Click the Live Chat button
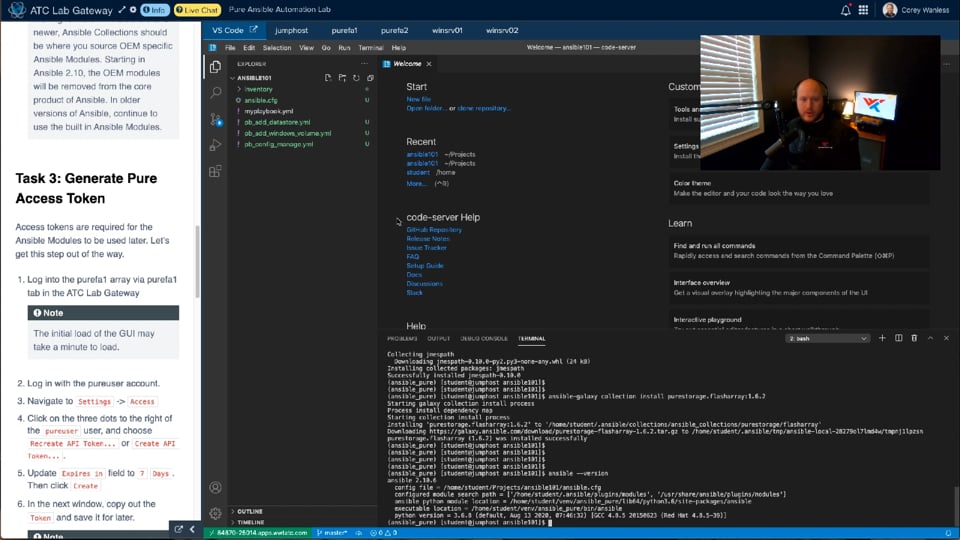Viewport: 960px width, 540px height. [197, 10]
